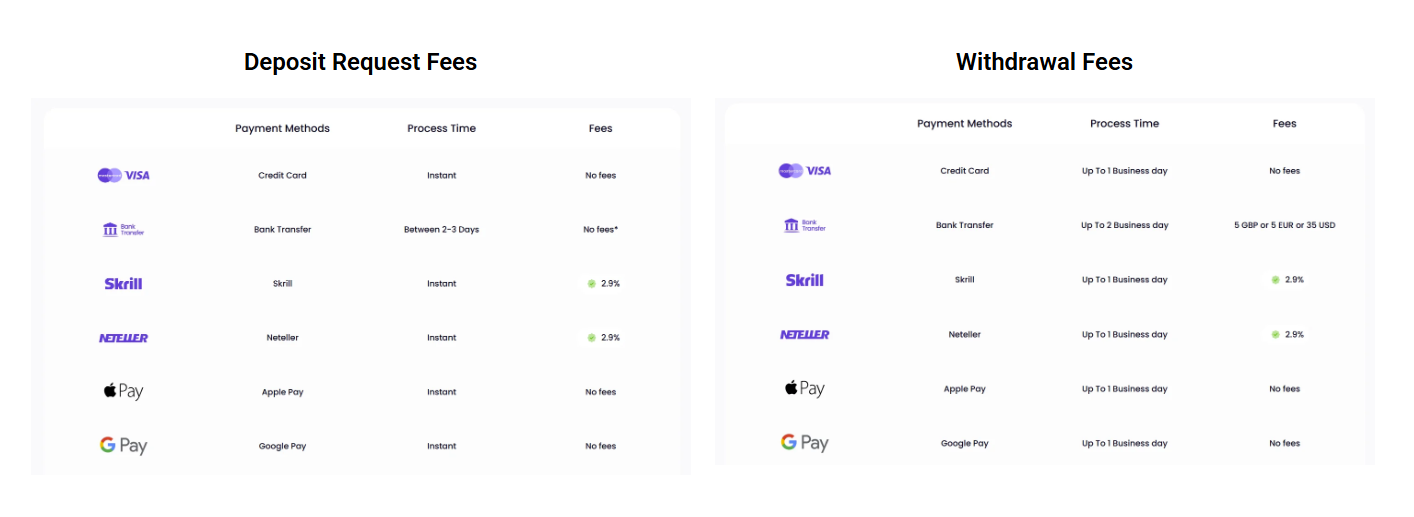Click the Visa Mastercard logo in Deposit table
Screen dimensions: 1414x517
123,175
